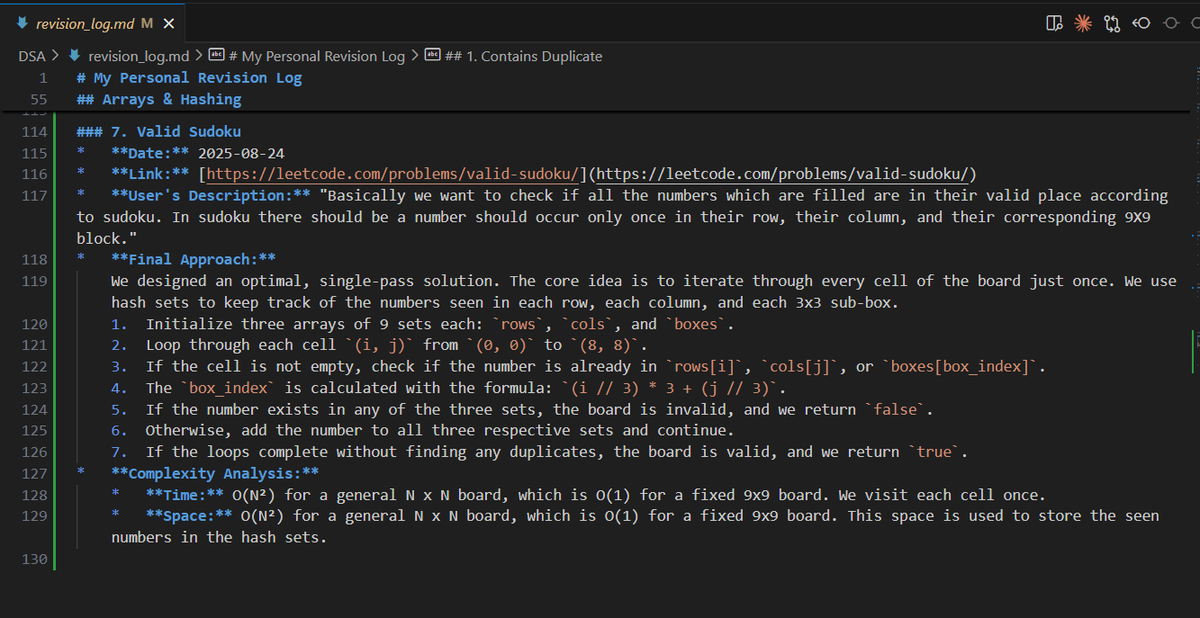Go to previous change arrow icon
Screen dimensions: 1200x618
[x=1141, y=23]
